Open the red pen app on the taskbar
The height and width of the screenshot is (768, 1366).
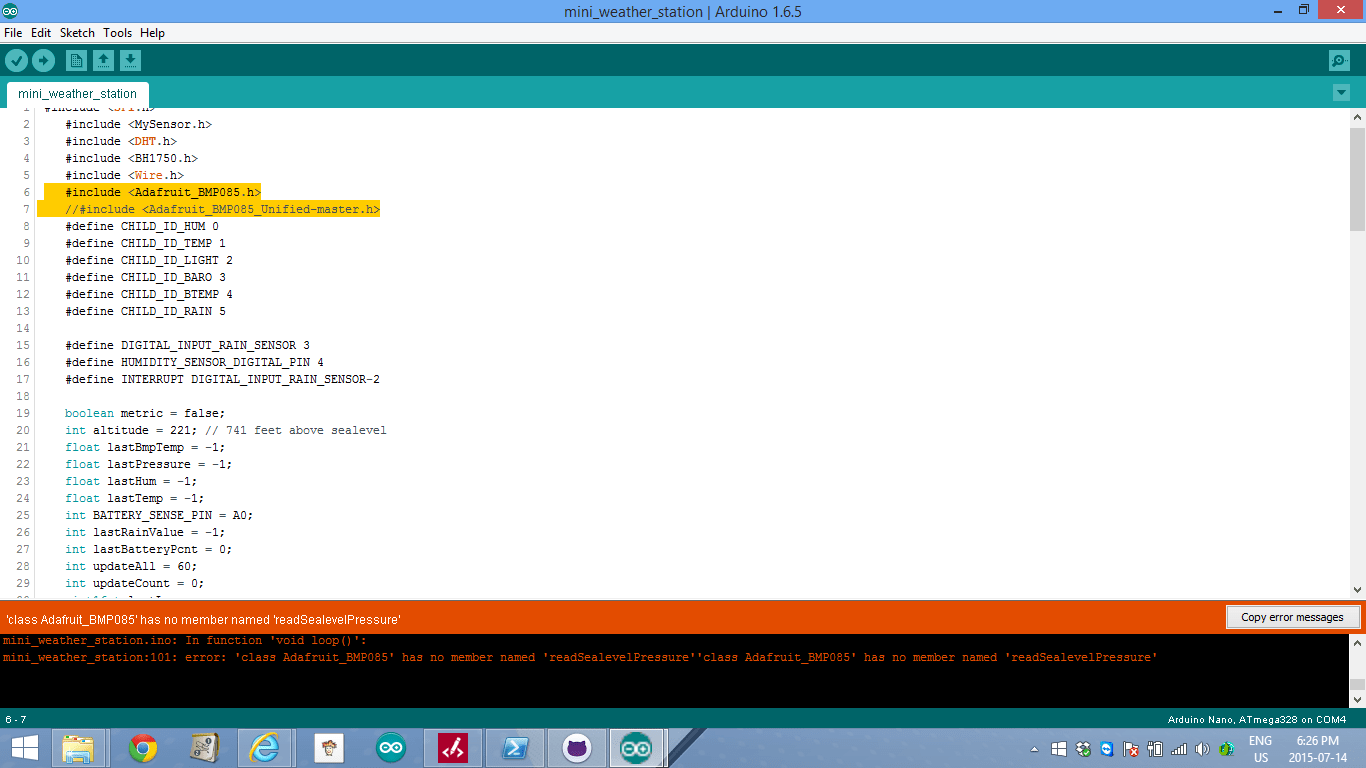click(453, 748)
